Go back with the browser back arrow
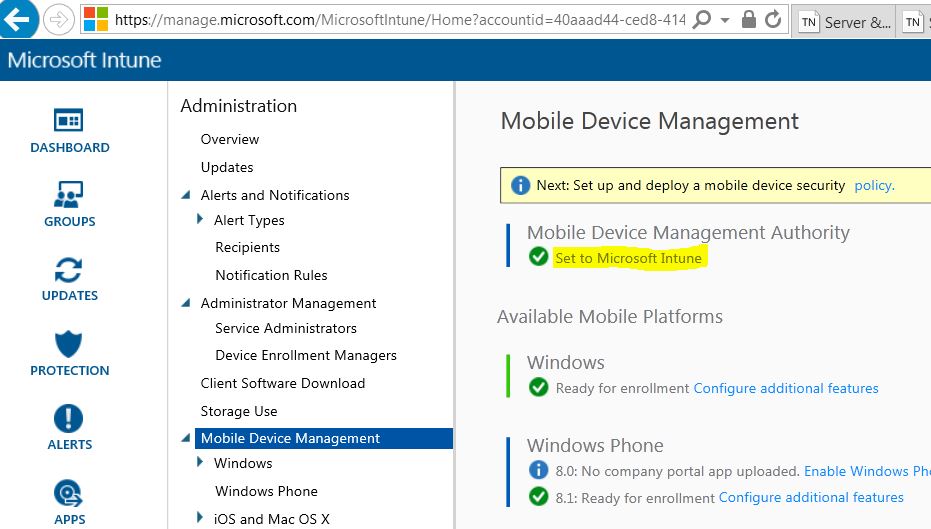931x529 pixels. click(18, 19)
